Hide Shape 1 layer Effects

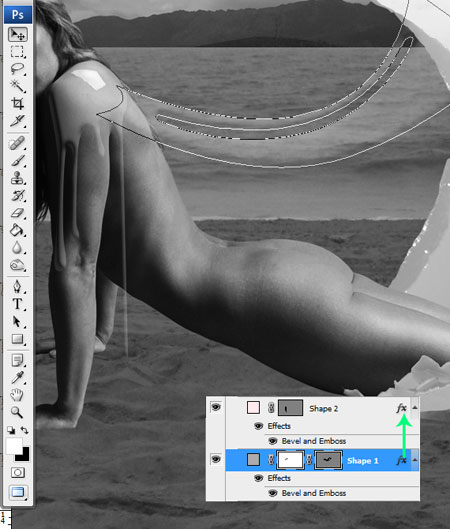[x=259, y=478]
